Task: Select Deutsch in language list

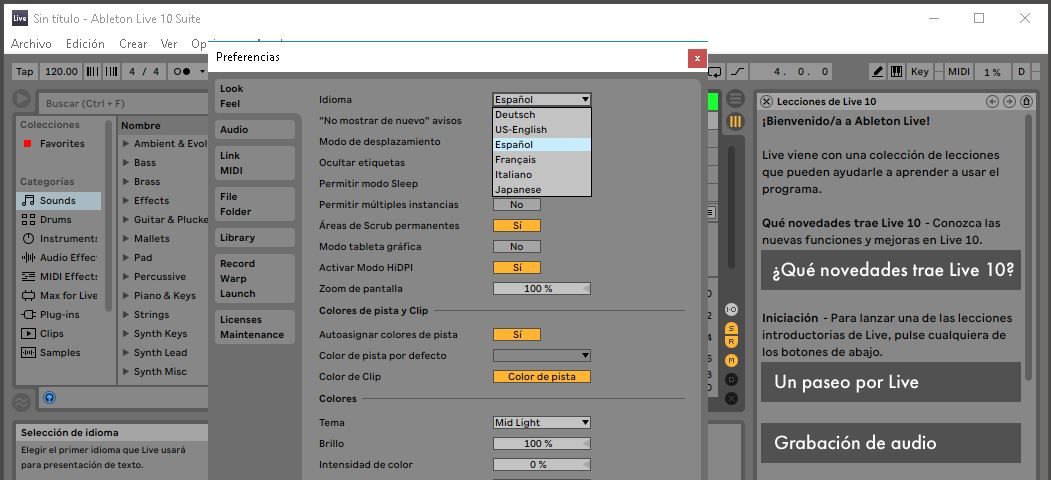Action: [542, 115]
